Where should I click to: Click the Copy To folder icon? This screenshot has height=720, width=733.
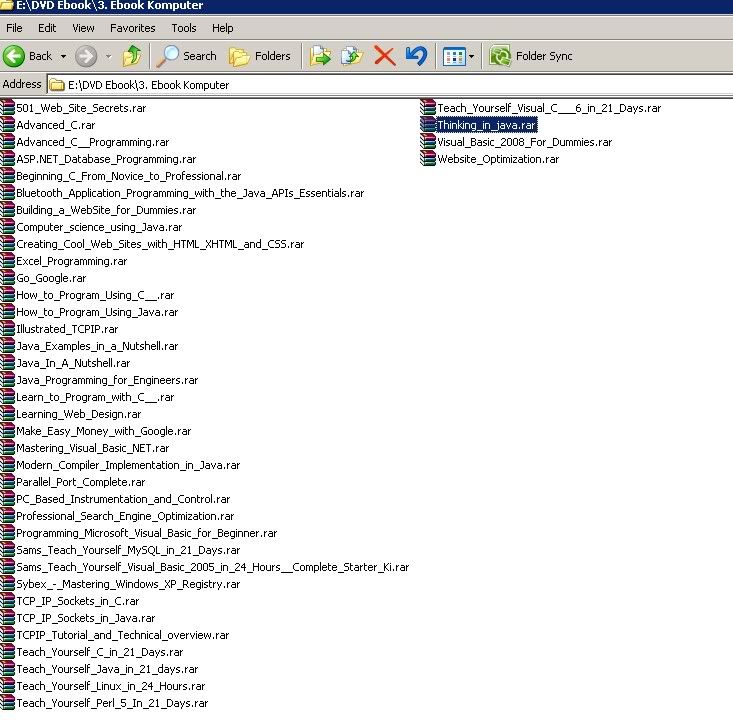tap(352, 56)
